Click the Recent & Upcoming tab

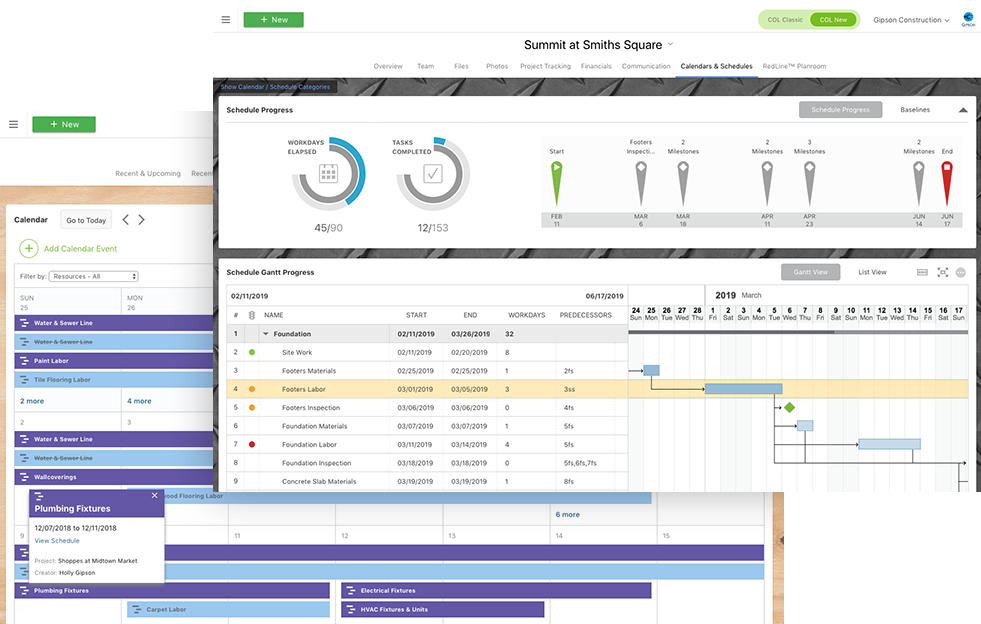click(x=148, y=173)
